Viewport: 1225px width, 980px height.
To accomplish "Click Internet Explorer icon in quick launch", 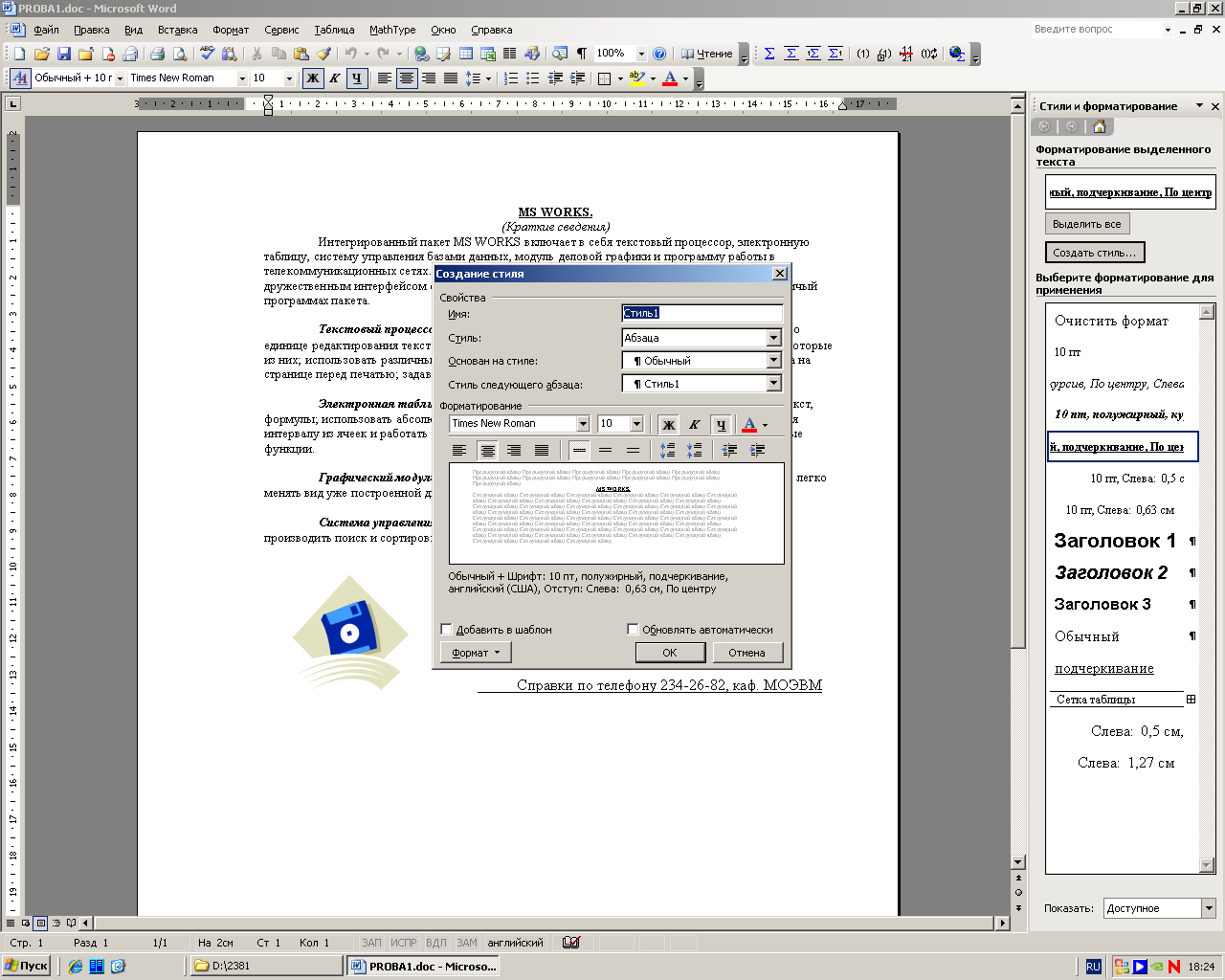I will (76, 967).
